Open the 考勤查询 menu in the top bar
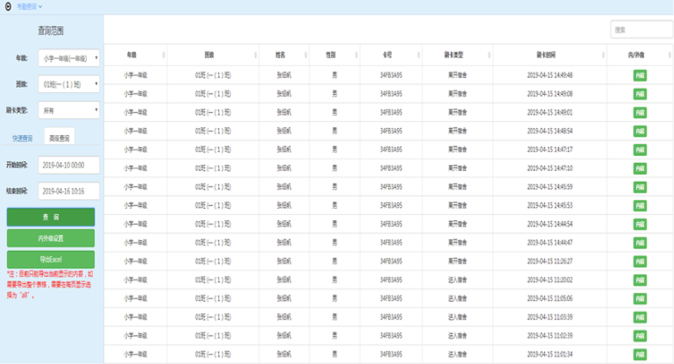Image resolution: width=674 pixels, height=364 pixels. click(29, 6)
